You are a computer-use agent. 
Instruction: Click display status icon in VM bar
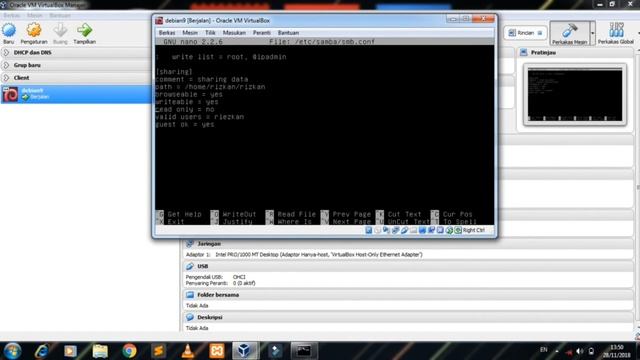pos(422,230)
